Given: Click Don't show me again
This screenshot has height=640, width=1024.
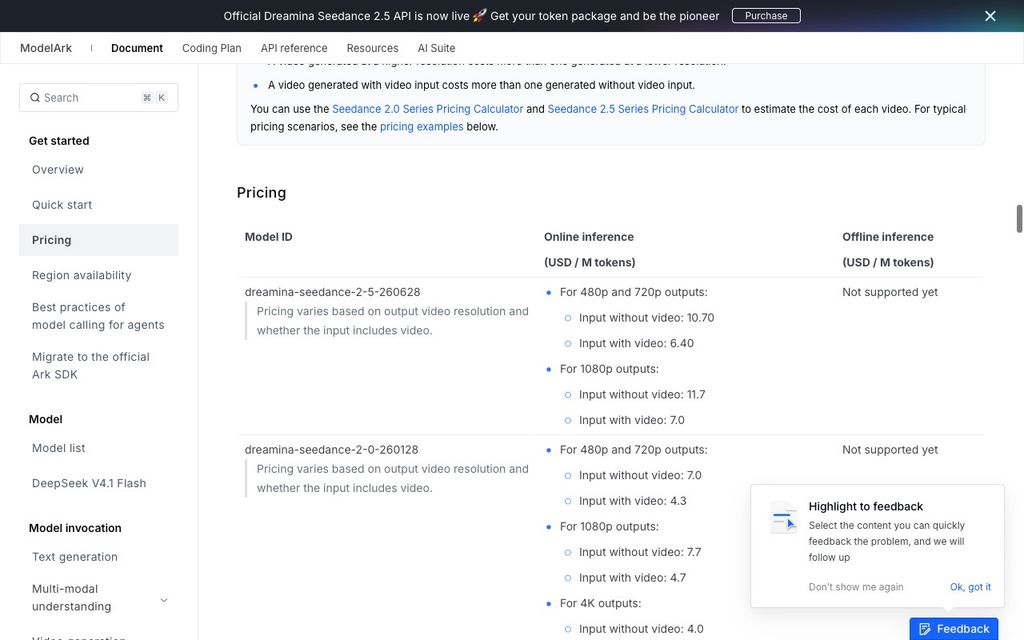Looking at the screenshot, I should coord(856,587).
